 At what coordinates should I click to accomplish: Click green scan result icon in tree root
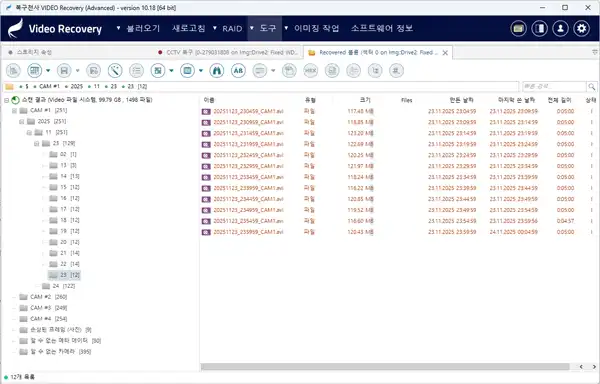tap(15, 100)
